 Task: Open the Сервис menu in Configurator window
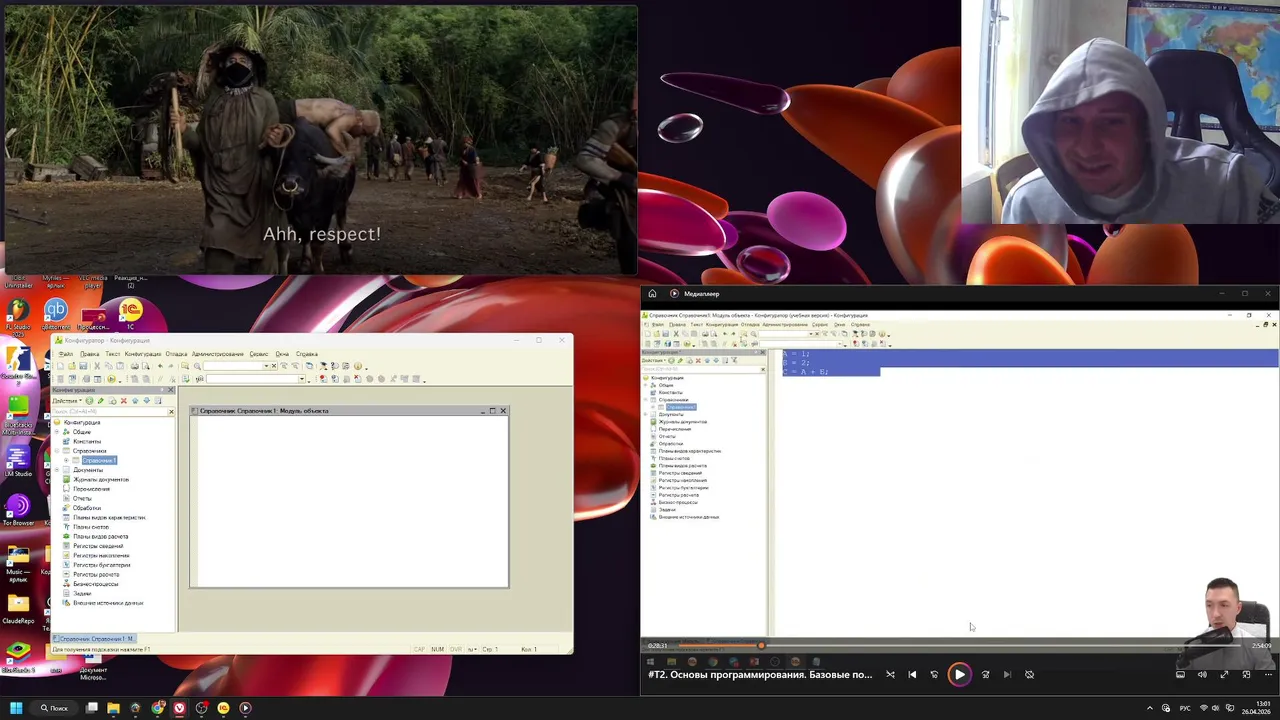pos(259,354)
